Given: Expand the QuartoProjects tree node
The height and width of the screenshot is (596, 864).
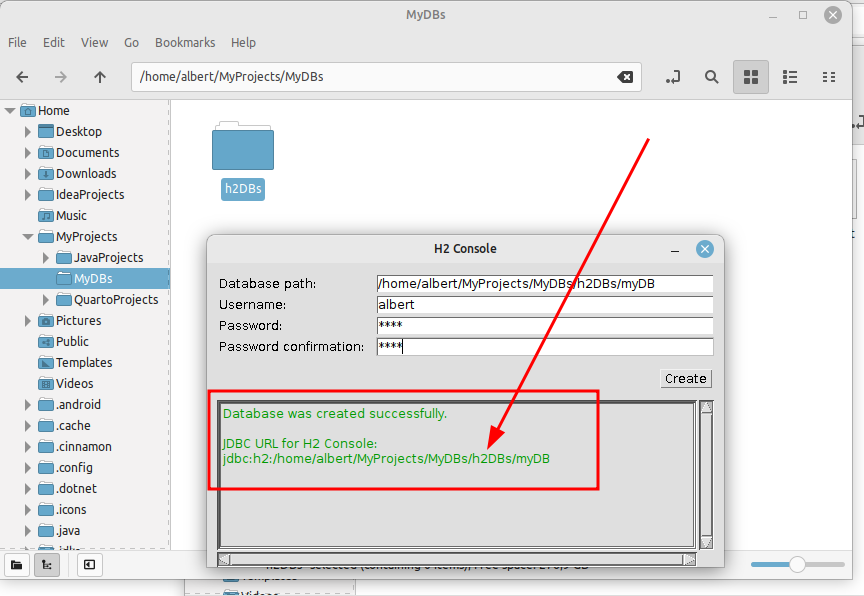Looking at the screenshot, I should (46, 300).
